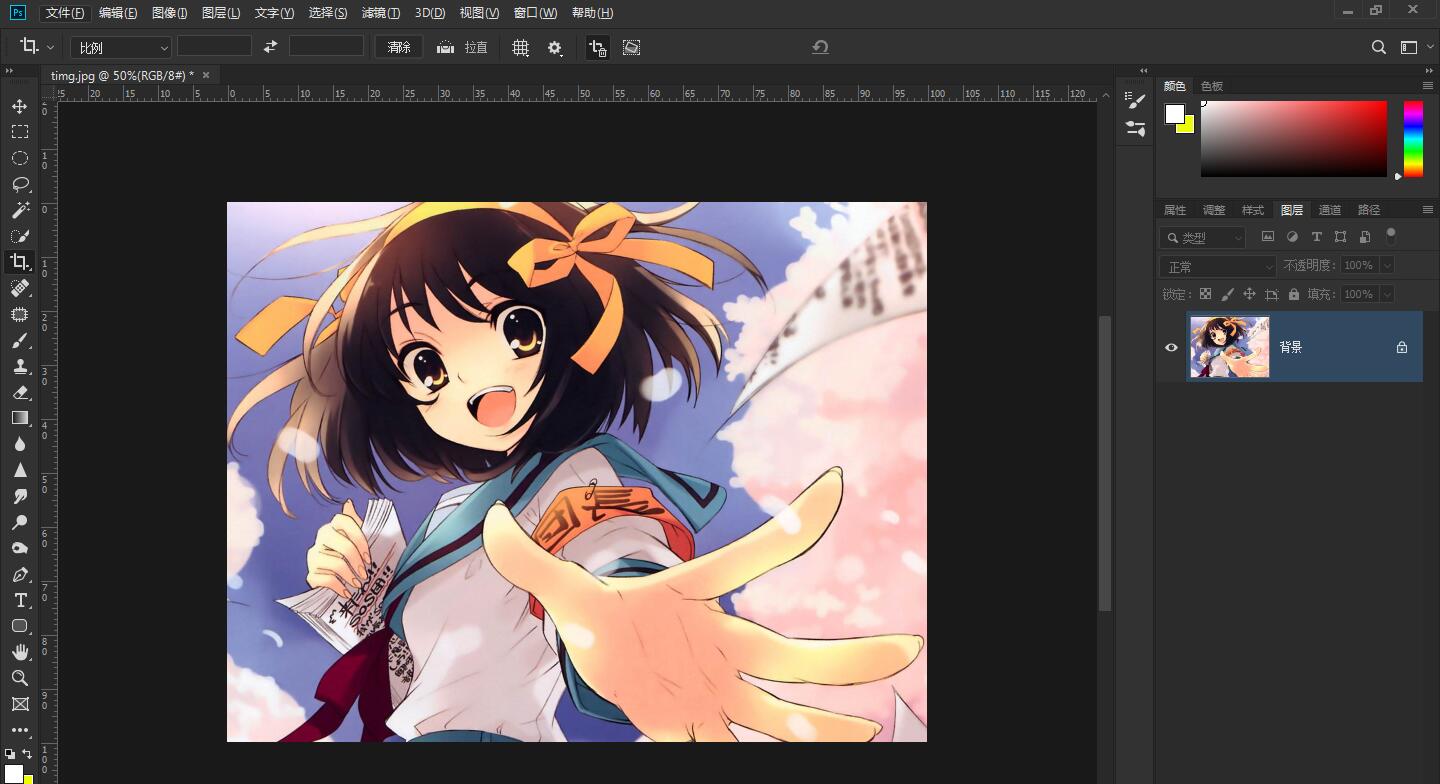Swap crop width and height values
Viewport: 1440px width, 784px height.
point(270,47)
